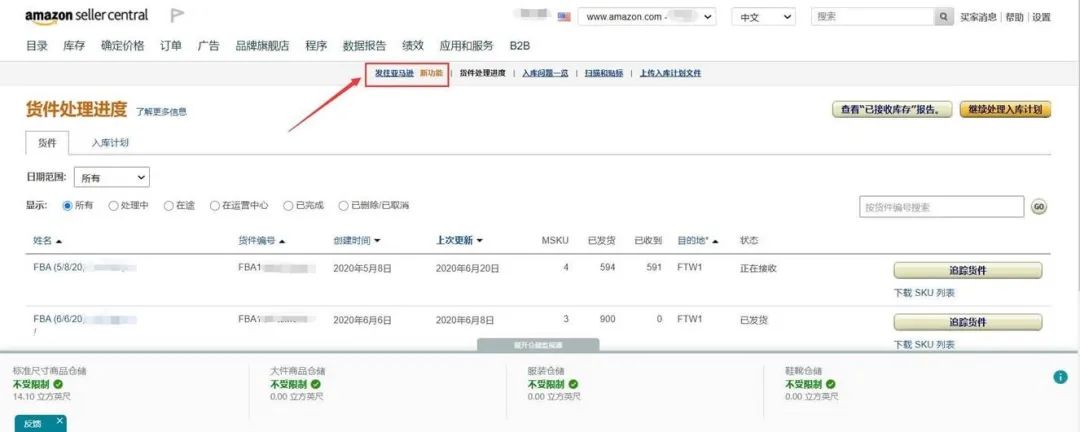Open the 设置 link
This screenshot has height=432, width=1080.
tap(1041, 17)
